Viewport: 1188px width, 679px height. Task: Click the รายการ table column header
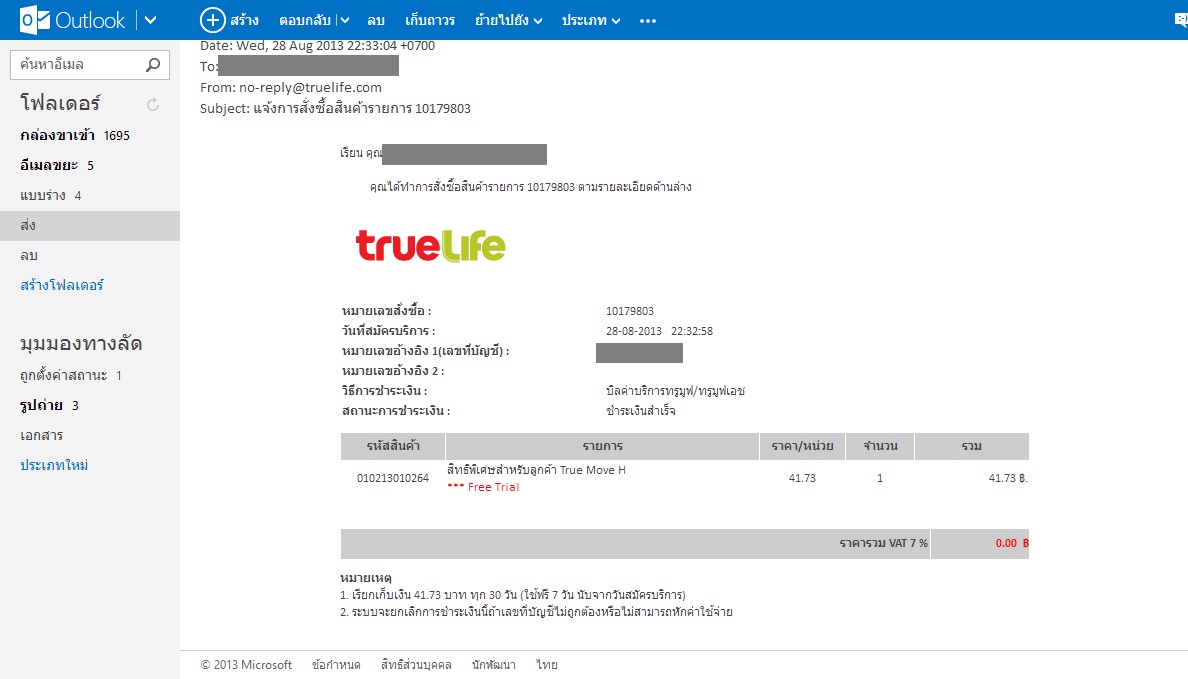(602, 446)
